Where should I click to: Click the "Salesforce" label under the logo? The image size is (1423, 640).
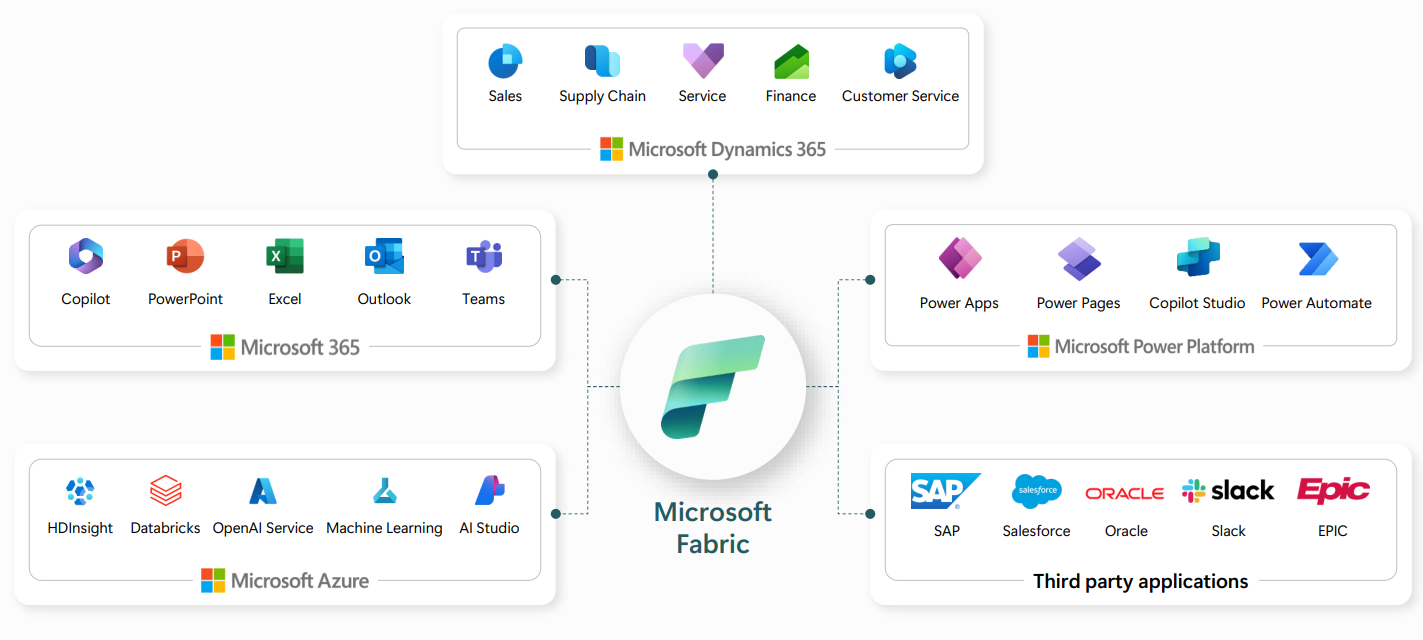click(x=1036, y=531)
